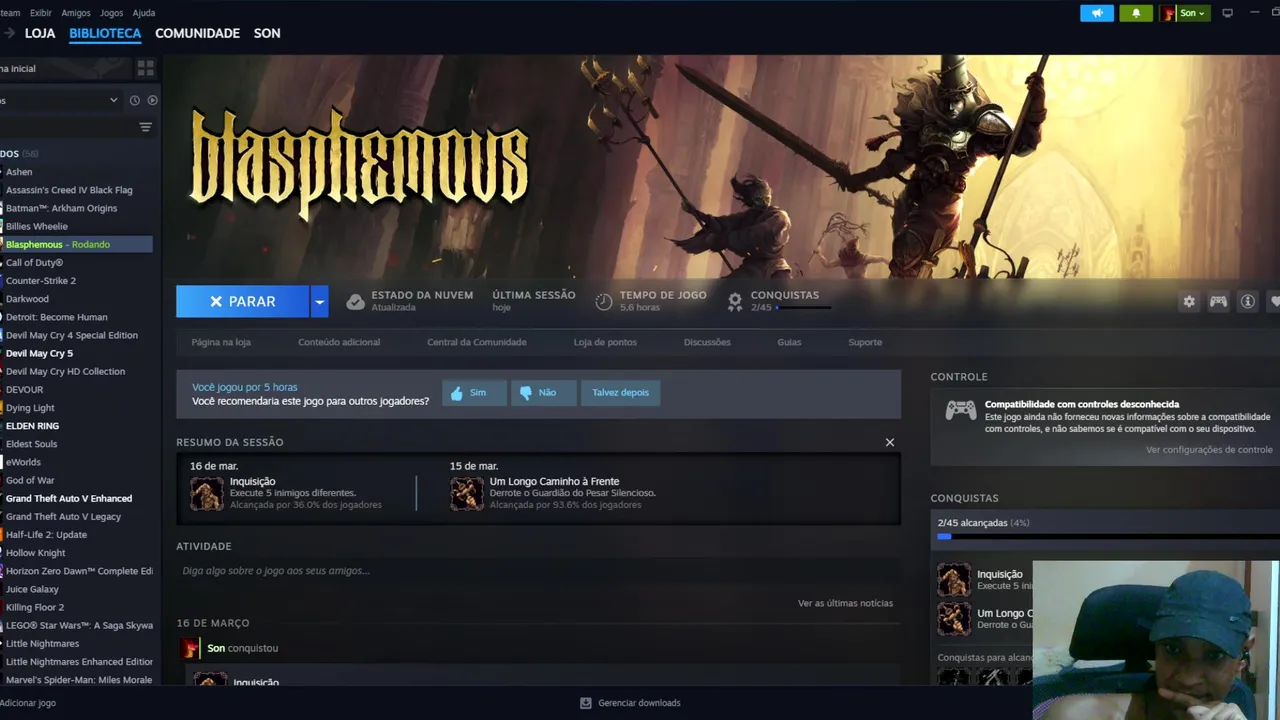Viewport: 1280px width, 720px height.
Task: Open the library filter options icon
Action: tap(146, 127)
